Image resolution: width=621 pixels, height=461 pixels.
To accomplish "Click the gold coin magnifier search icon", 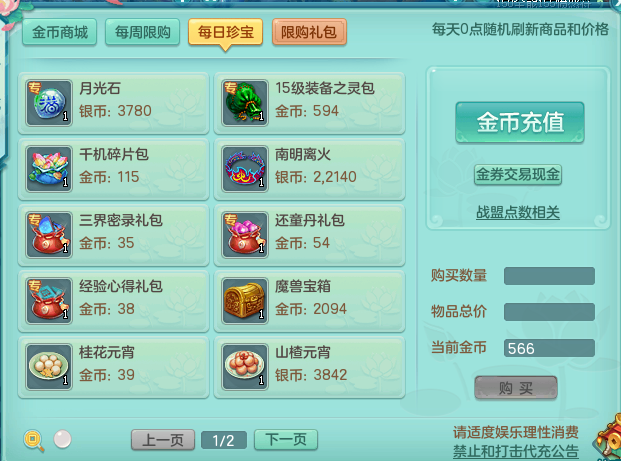I will point(34,440).
